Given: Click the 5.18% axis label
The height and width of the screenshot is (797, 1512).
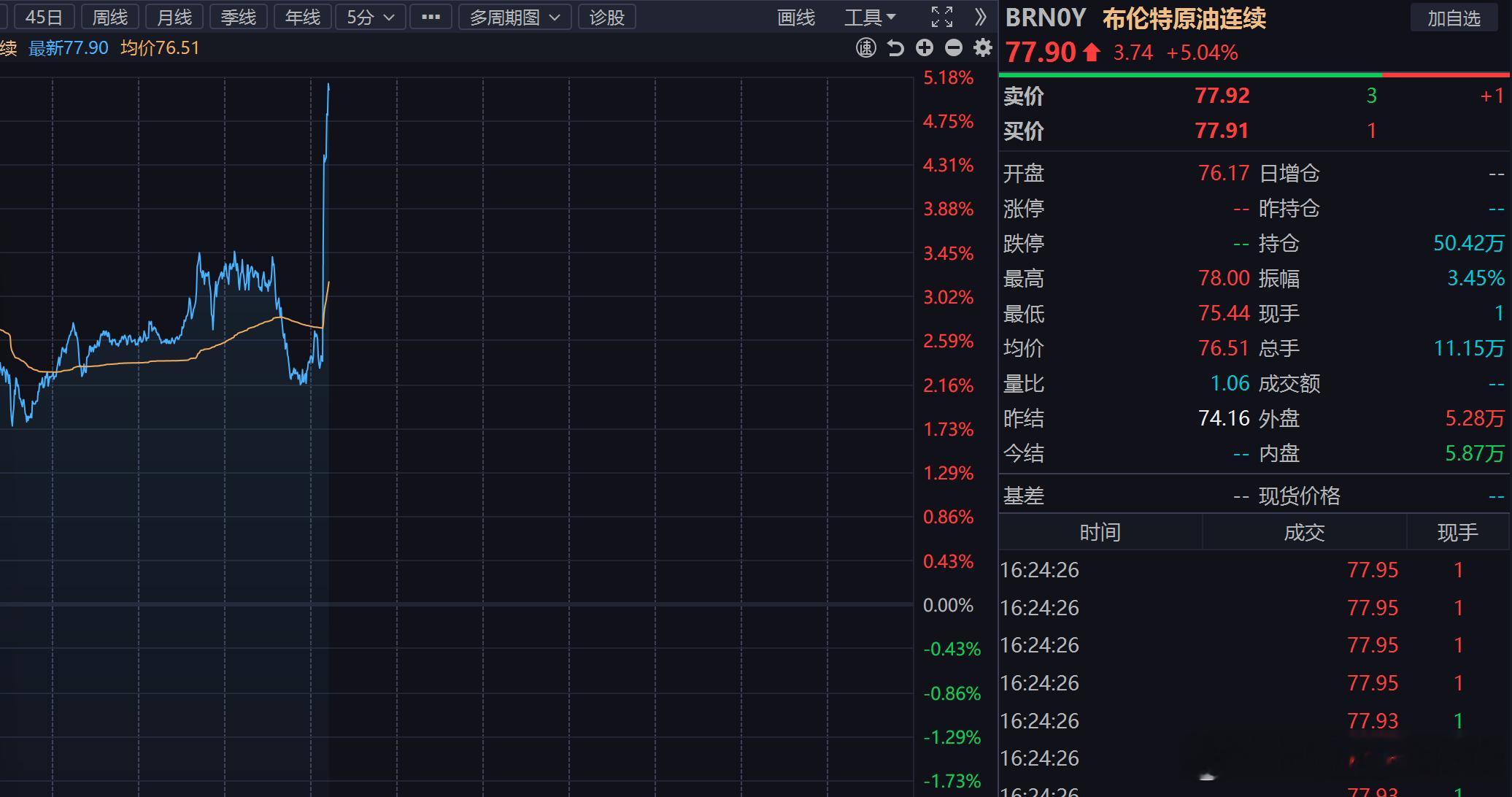Looking at the screenshot, I should click(948, 77).
